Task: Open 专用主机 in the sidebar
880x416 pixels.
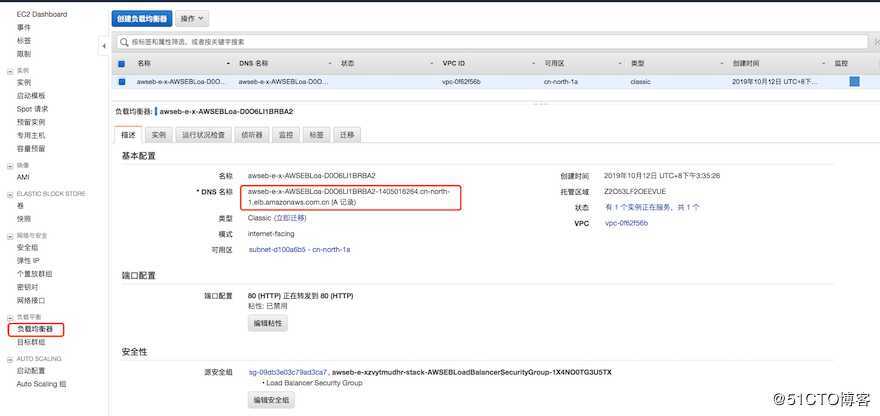Action: (x=31, y=135)
